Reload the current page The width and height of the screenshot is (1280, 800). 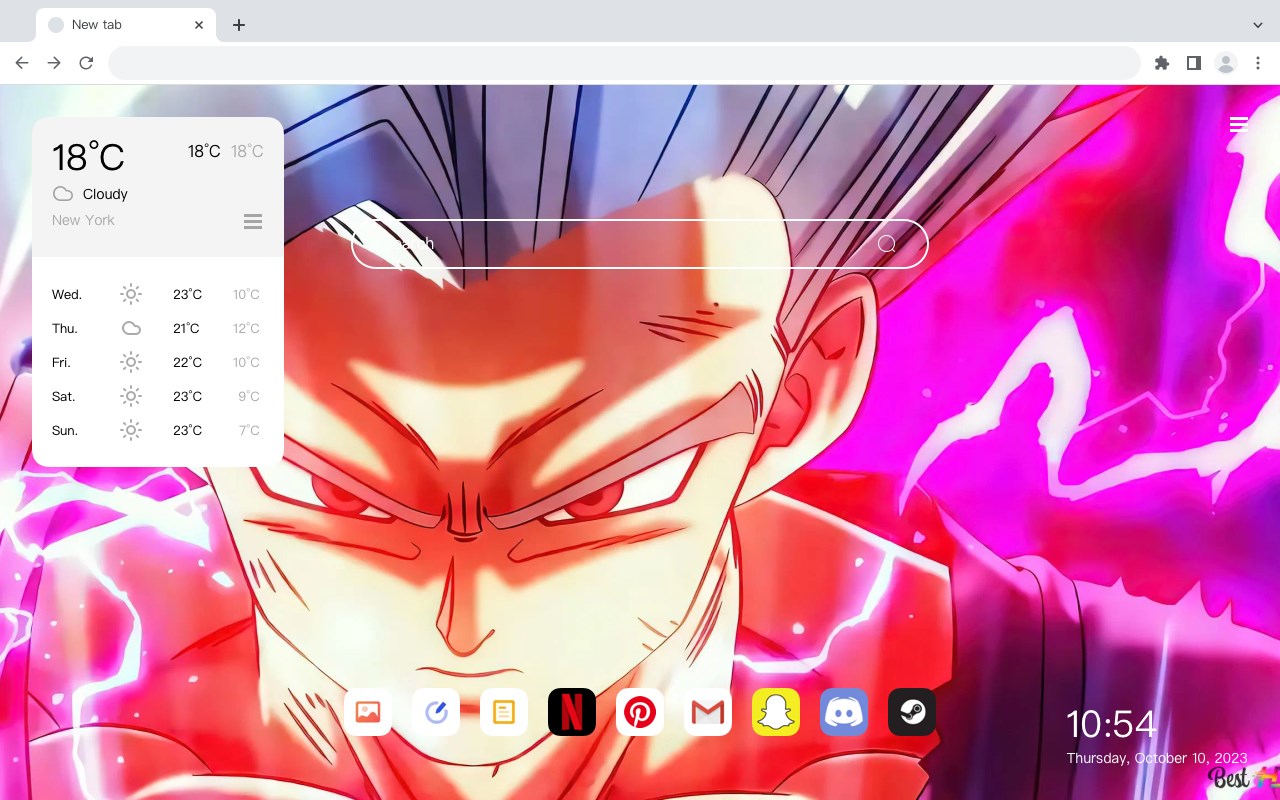click(x=86, y=63)
